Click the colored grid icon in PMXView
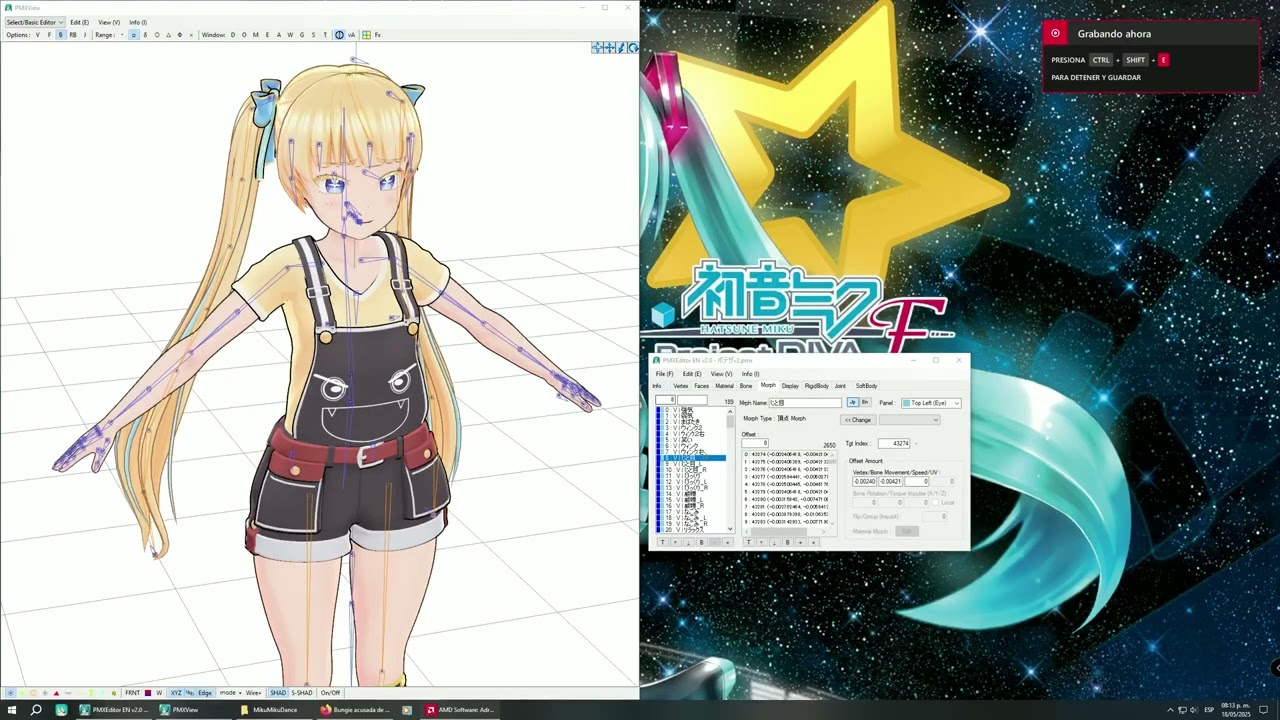This screenshot has width=1280, height=720. pyautogui.click(x=366, y=35)
